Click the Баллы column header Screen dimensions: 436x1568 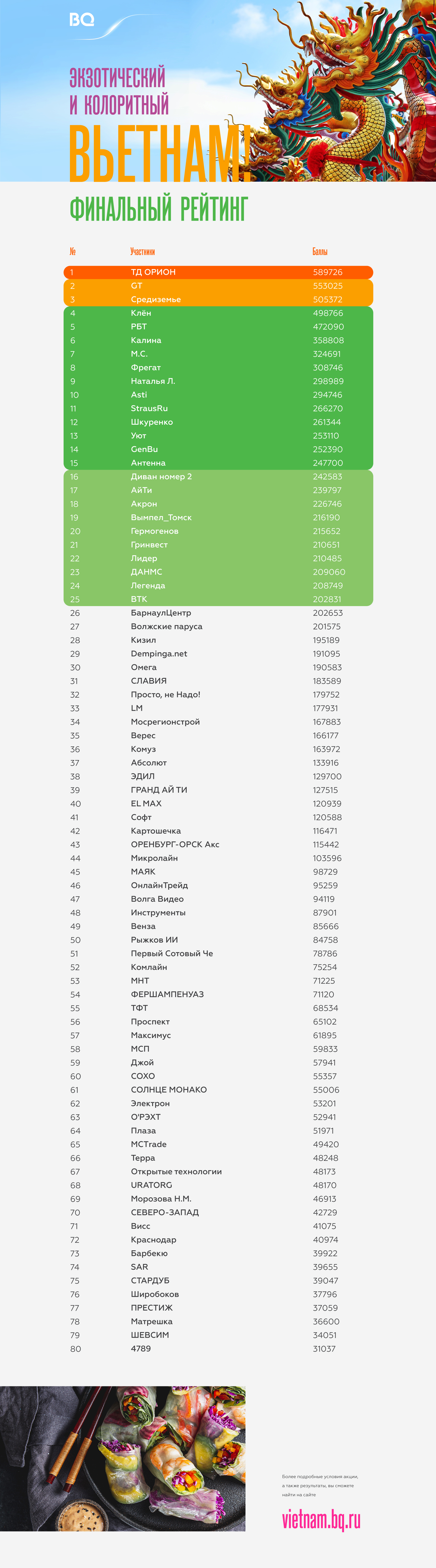[320, 251]
